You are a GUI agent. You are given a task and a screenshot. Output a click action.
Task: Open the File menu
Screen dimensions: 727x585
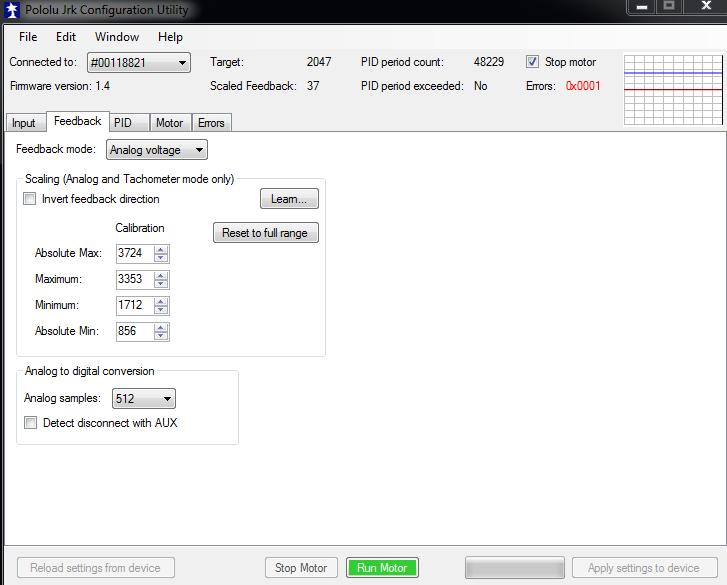28,37
